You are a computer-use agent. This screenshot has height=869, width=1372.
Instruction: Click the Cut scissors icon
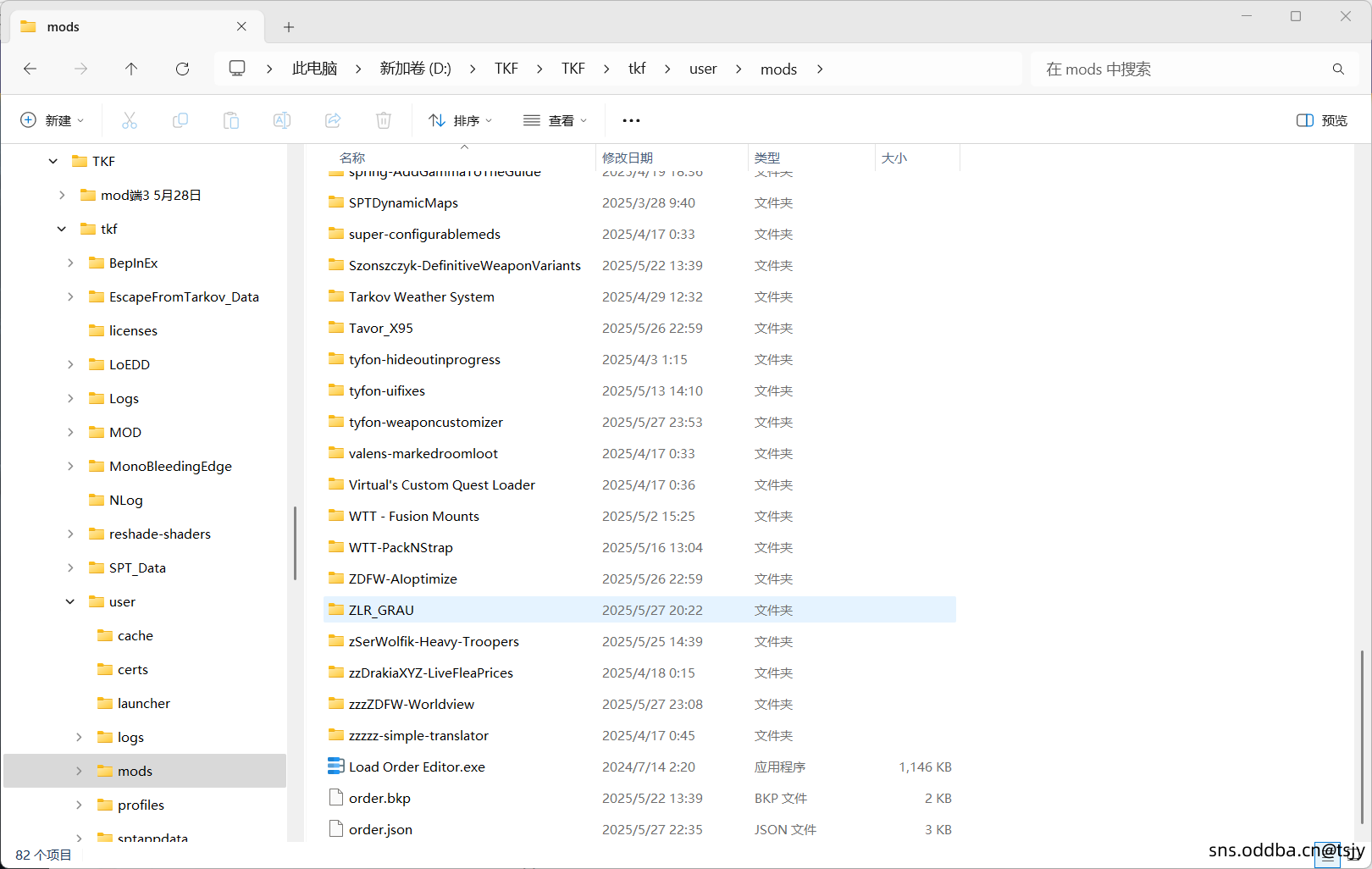click(130, 120)
